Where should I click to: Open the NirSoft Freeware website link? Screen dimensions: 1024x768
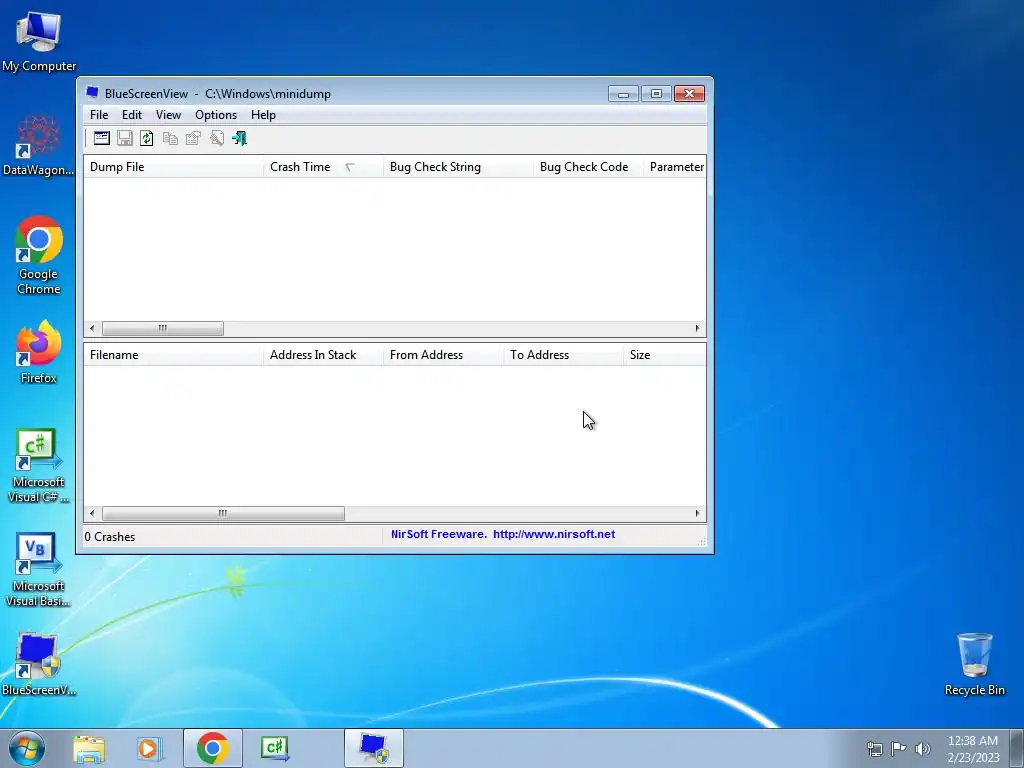click(x=503, y=534)
